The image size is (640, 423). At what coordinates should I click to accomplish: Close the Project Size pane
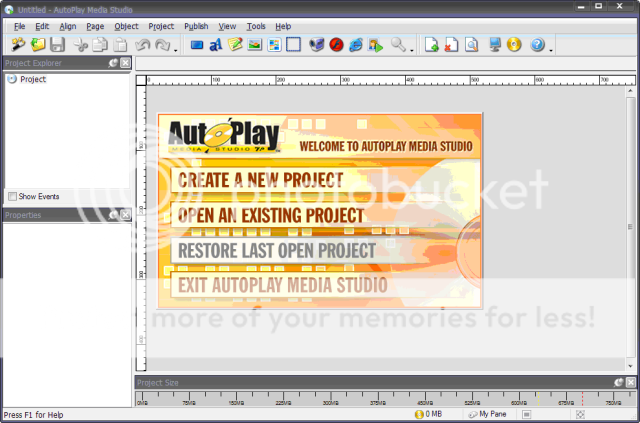(631, 383)
